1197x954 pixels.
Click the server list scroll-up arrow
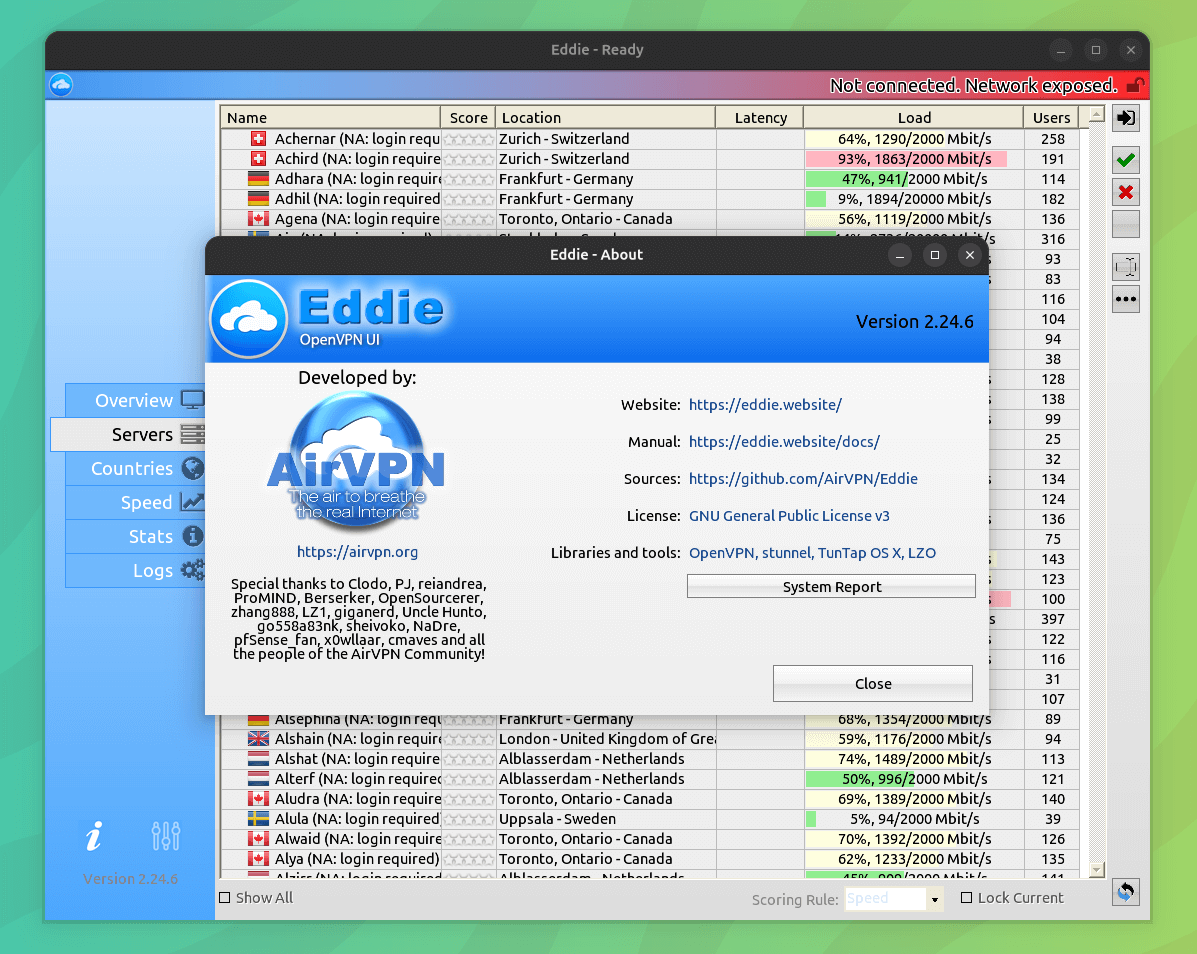click(1096, 114)
